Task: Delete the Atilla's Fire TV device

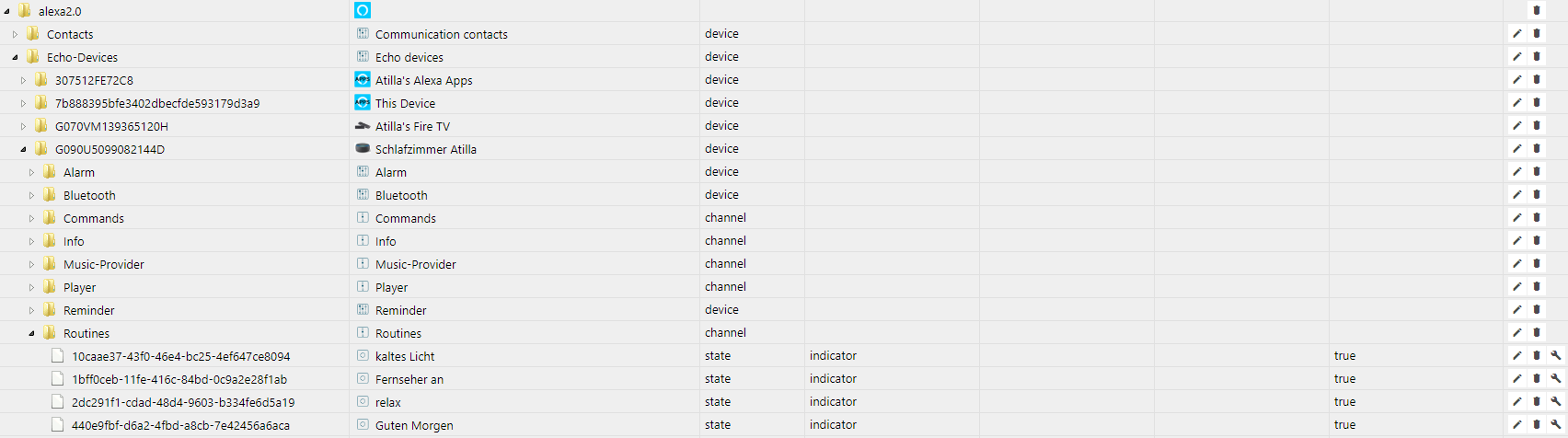Action: 1537,126
